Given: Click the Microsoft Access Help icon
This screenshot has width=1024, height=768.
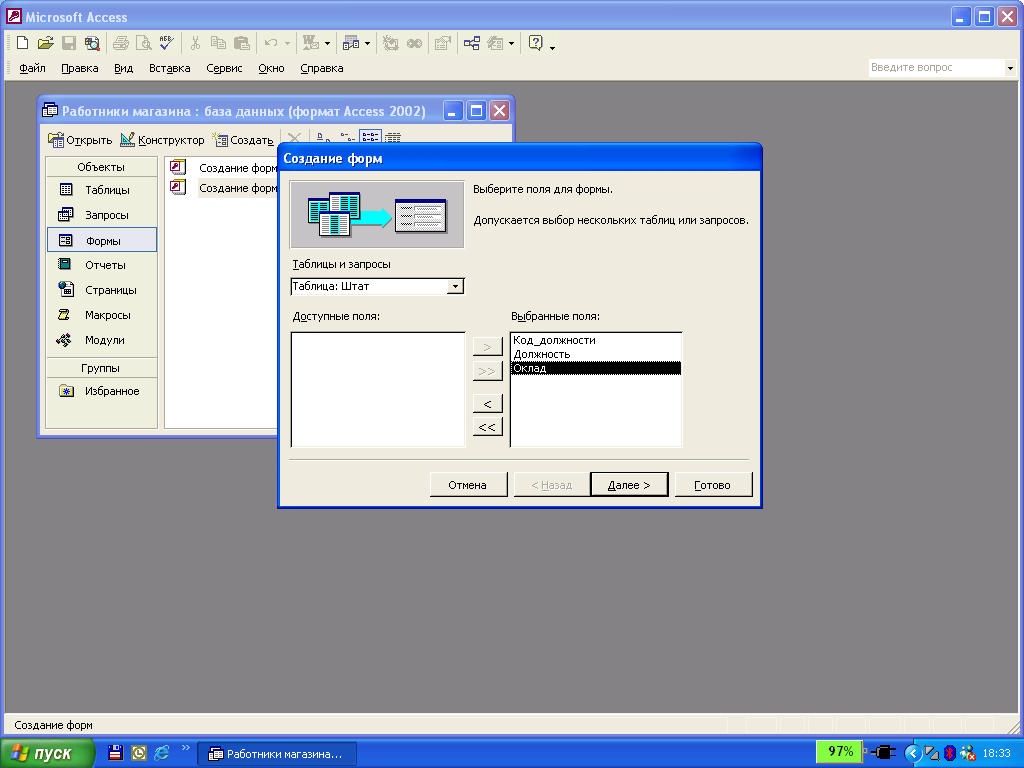Looking at the screenshot, I should click(536, 43).
